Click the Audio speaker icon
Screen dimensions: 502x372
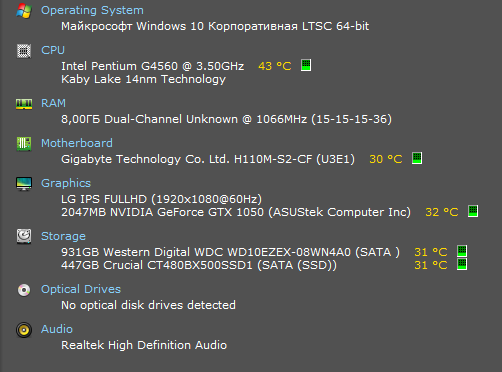24,330
